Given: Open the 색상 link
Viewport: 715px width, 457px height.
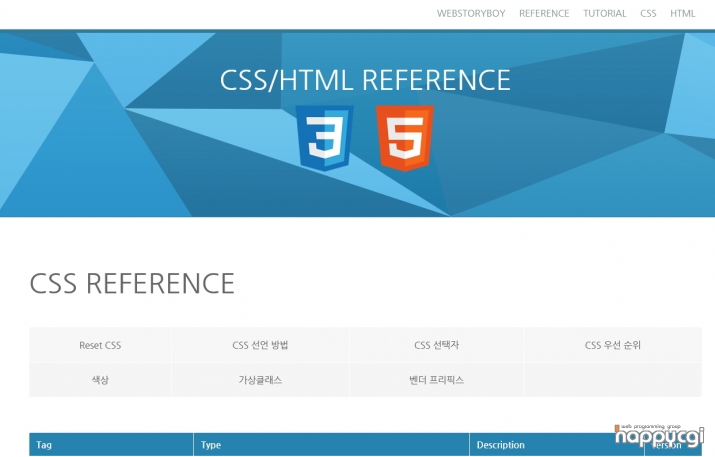Looking at the screenshot, I should (x=100, y=380).
